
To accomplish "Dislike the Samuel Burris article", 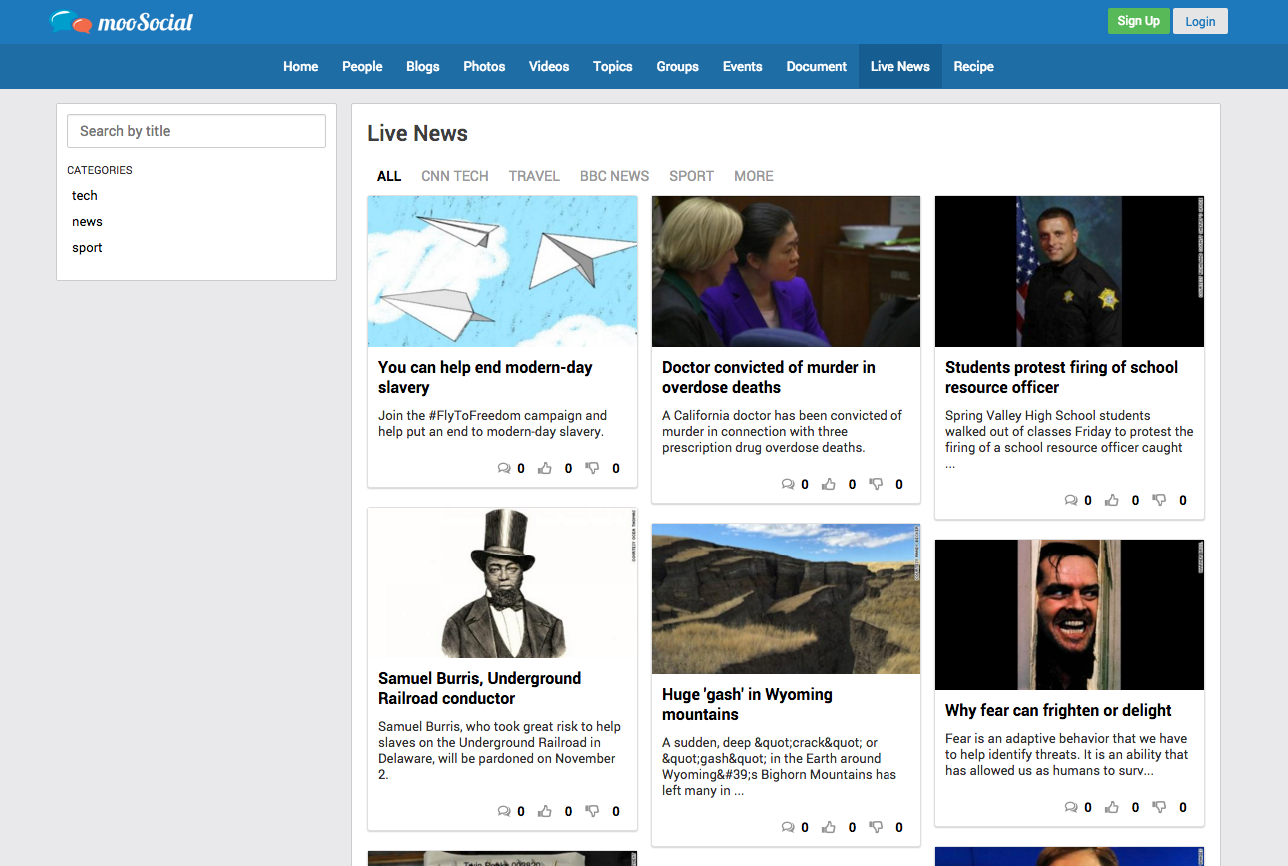I will 592,811.
